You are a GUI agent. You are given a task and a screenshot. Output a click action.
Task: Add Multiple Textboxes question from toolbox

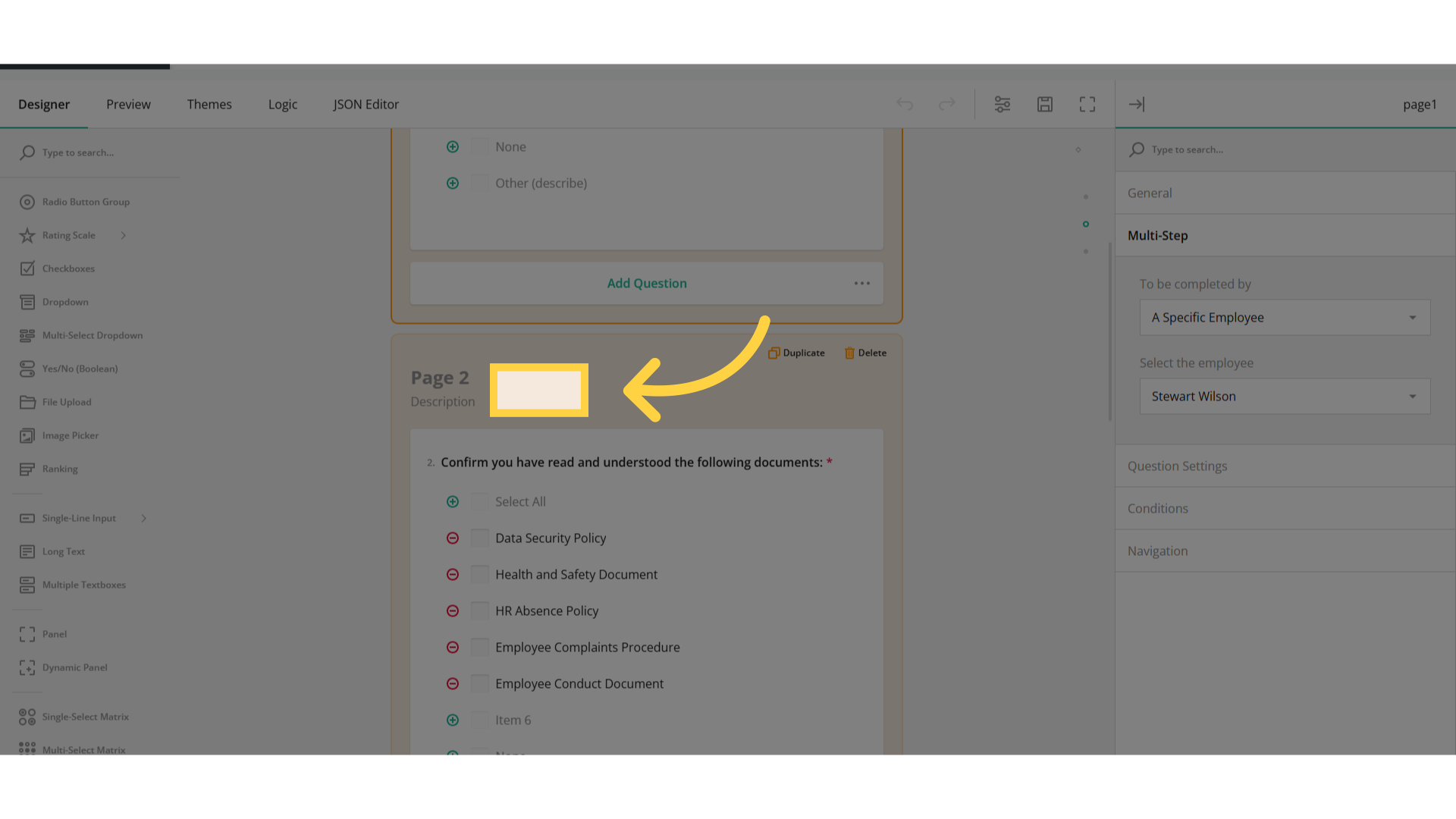pyautogui.click(x=73, y=585)
